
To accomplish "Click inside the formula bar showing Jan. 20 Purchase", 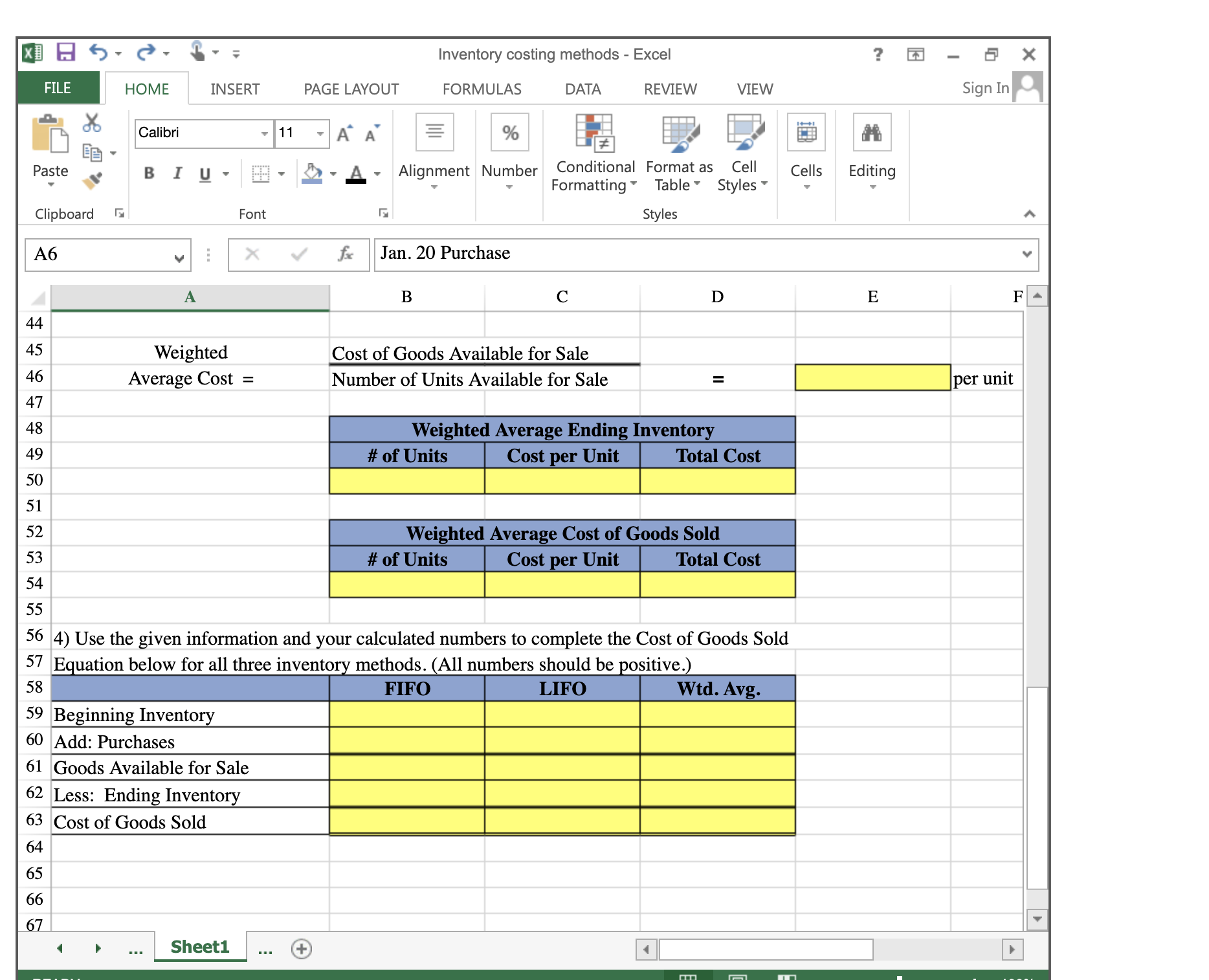I will (582, 253).
